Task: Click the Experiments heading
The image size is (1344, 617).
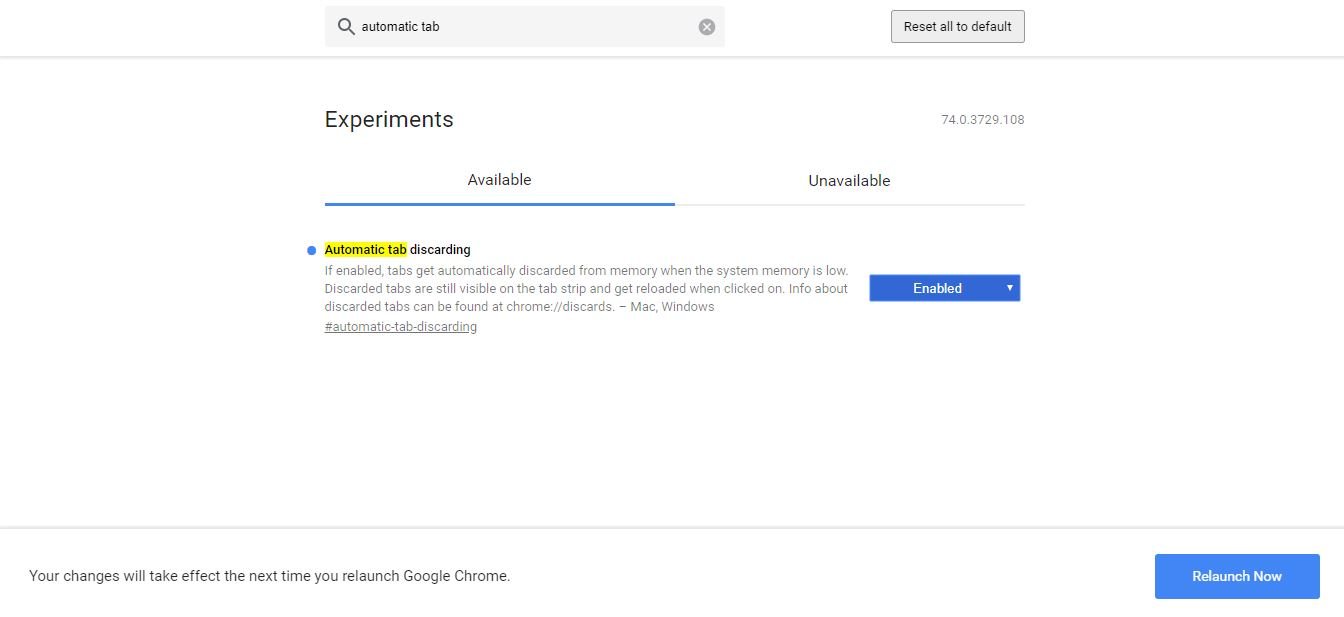Action: point(389,120)
